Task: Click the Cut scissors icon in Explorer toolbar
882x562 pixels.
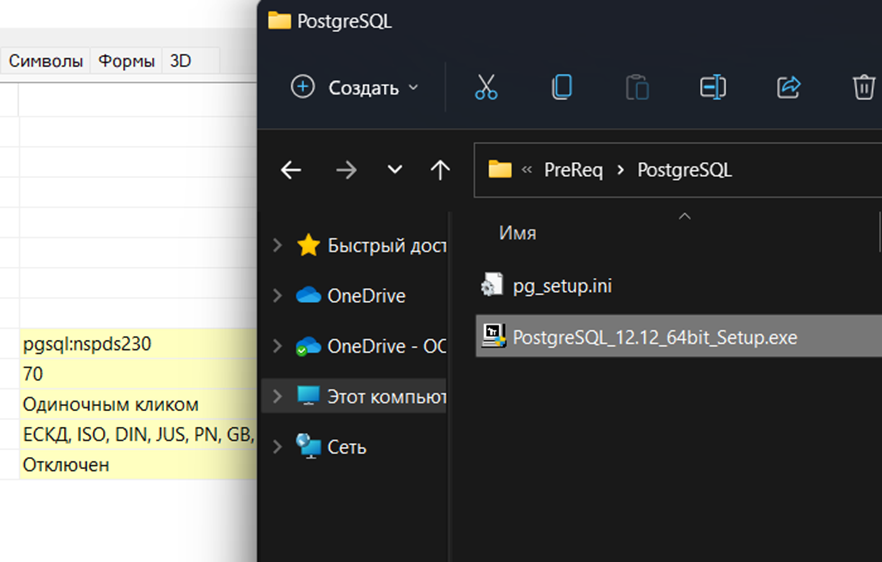Action: coord(486,87)
